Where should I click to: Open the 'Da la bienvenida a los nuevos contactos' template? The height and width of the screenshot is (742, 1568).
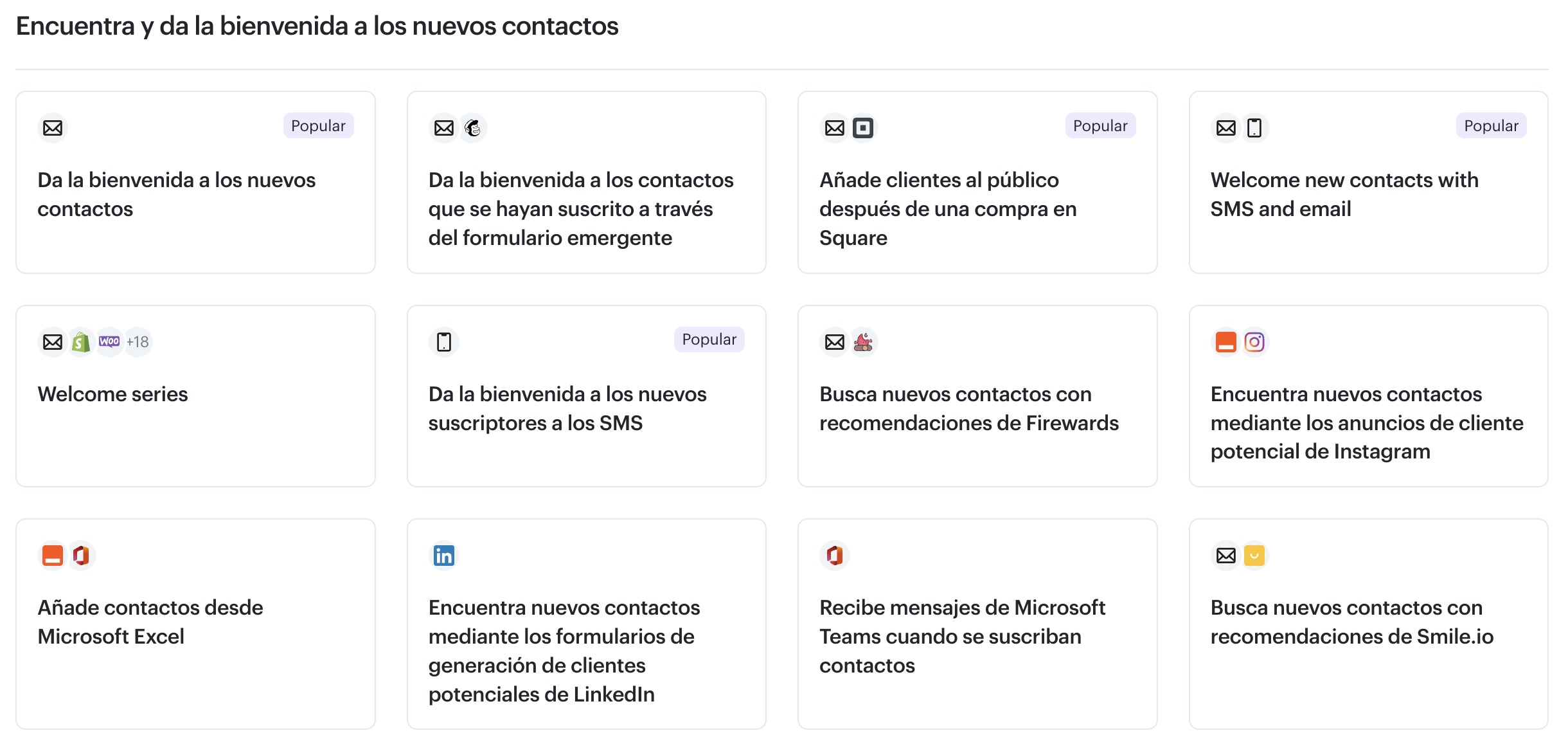click(x=195, y=183)
